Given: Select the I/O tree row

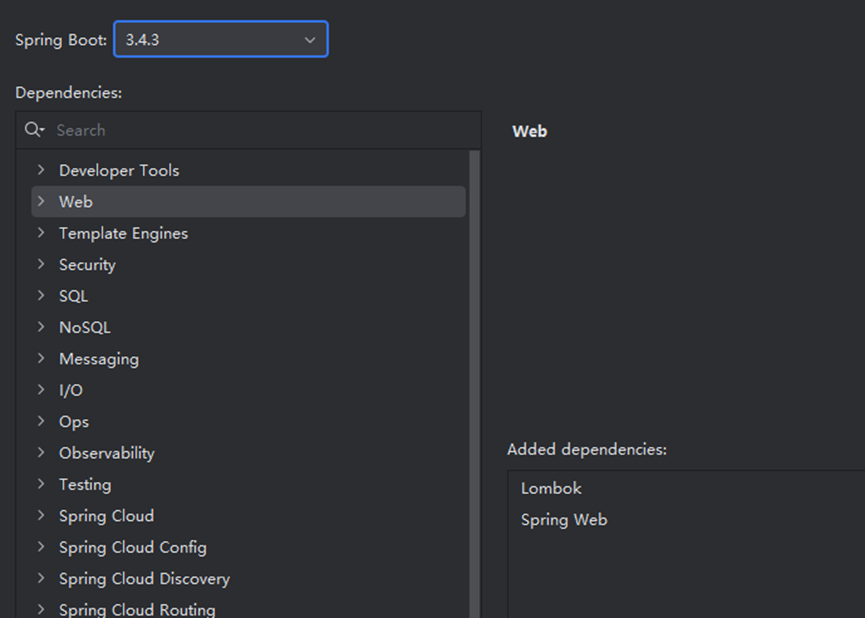Looking at the screenshot, I should point(248,390).
